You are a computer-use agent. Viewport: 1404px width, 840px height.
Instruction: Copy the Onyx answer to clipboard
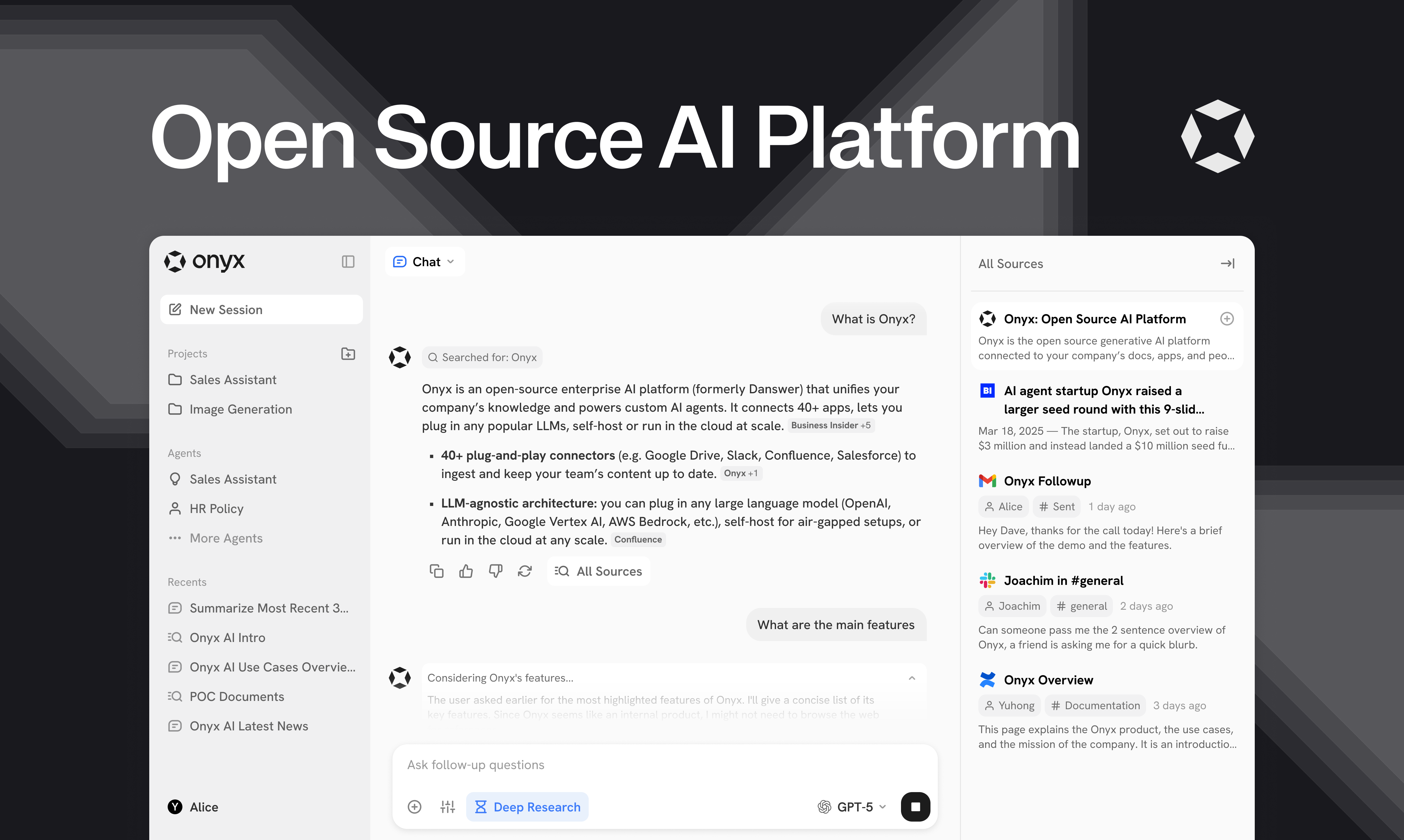[x=436, y=571]
